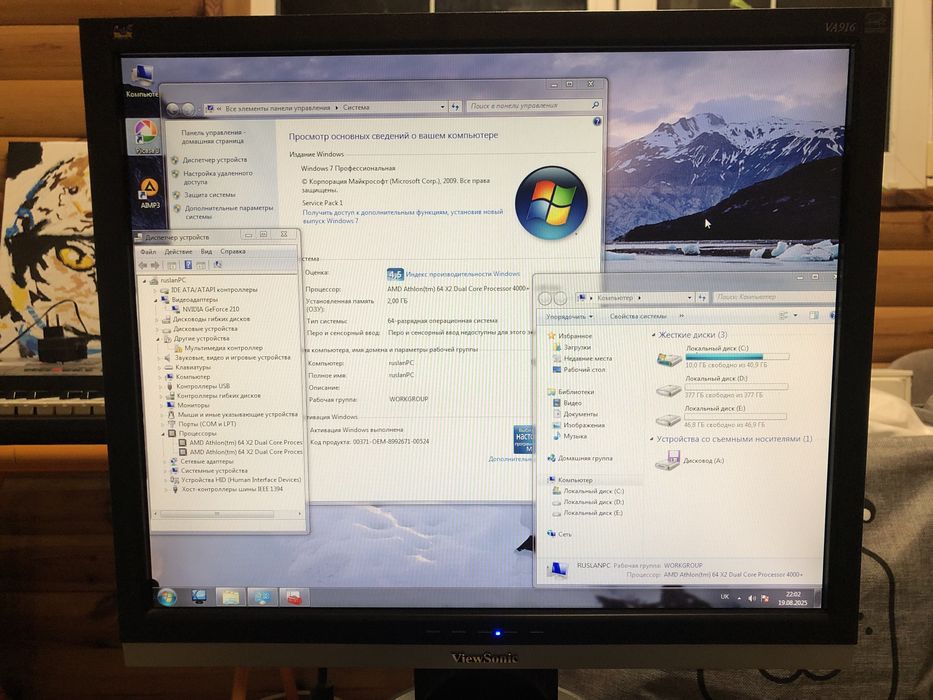Image resolution: width=933 pixels, height=700 pixels.
Task: Click Дополнительные параметры системы link
Action: coord(229,212)
